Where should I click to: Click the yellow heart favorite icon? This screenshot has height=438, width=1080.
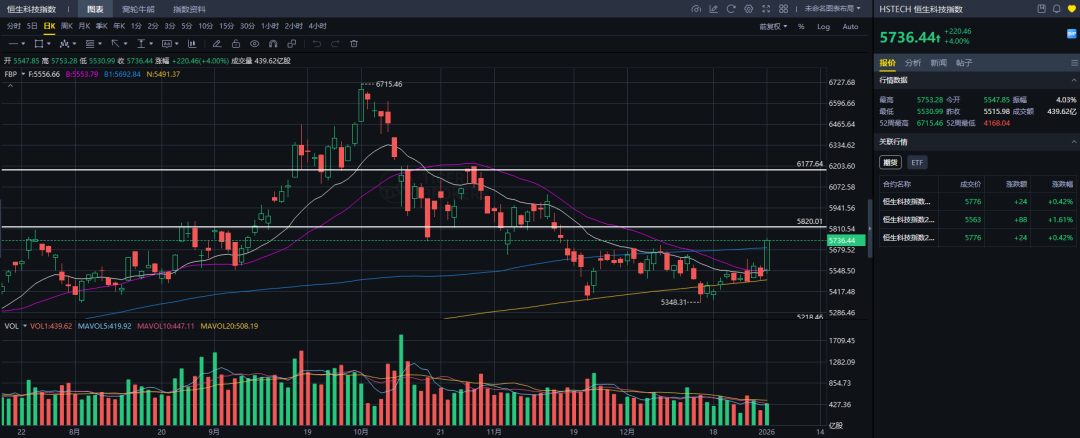coord(1071,9)
